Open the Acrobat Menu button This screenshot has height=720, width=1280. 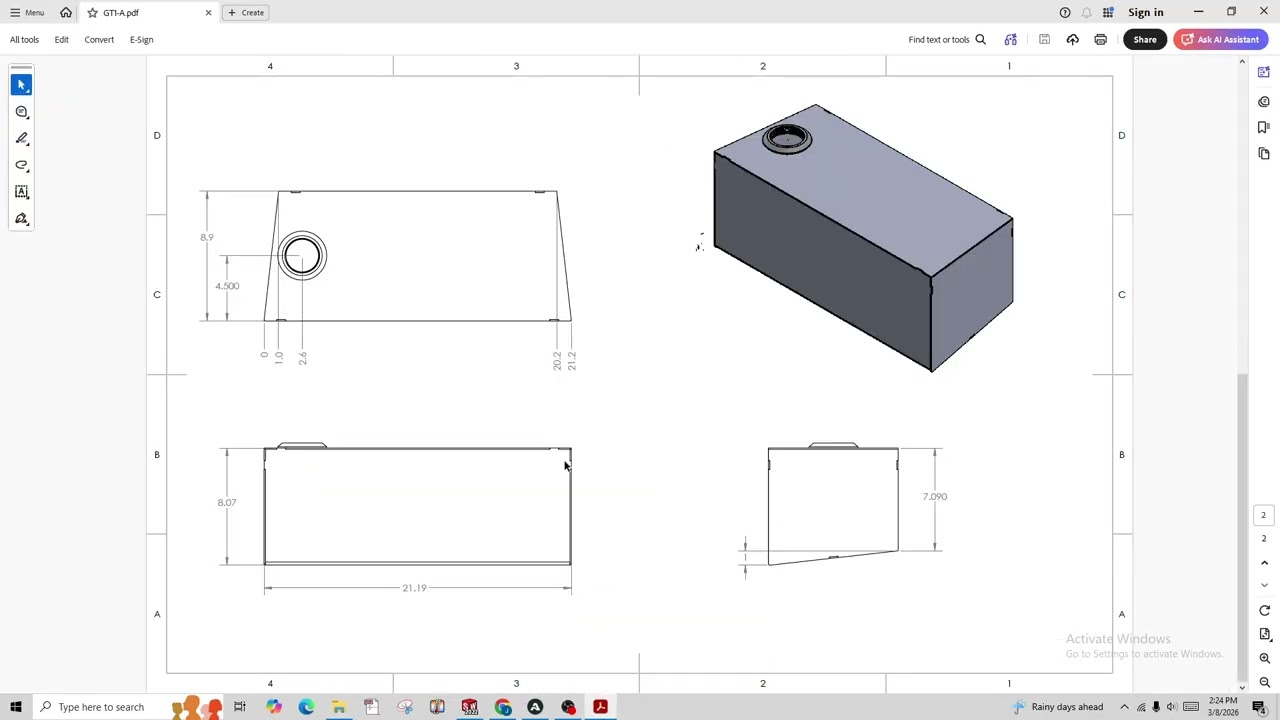(27, 12)
